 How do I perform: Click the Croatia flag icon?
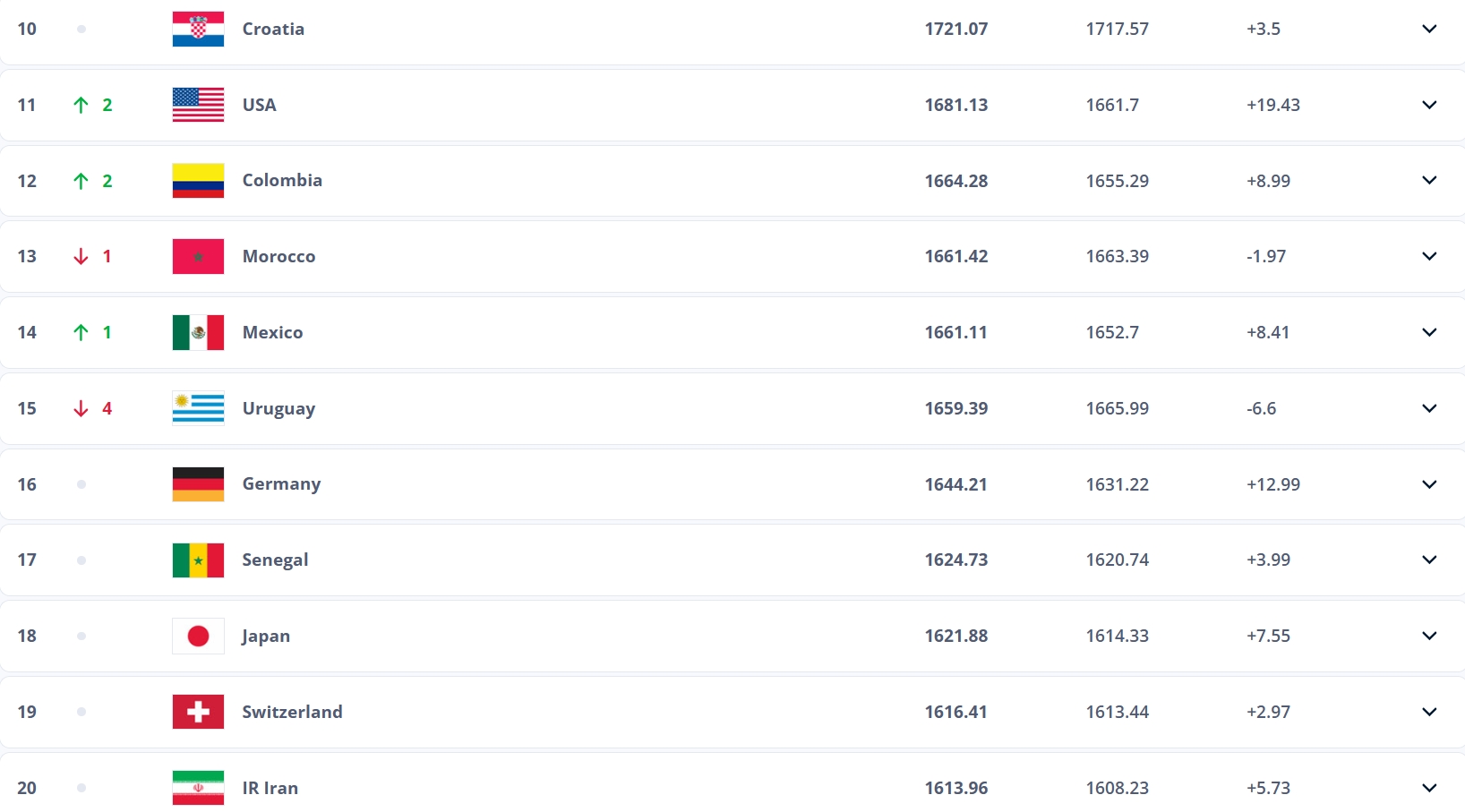[x=198, y=29]
